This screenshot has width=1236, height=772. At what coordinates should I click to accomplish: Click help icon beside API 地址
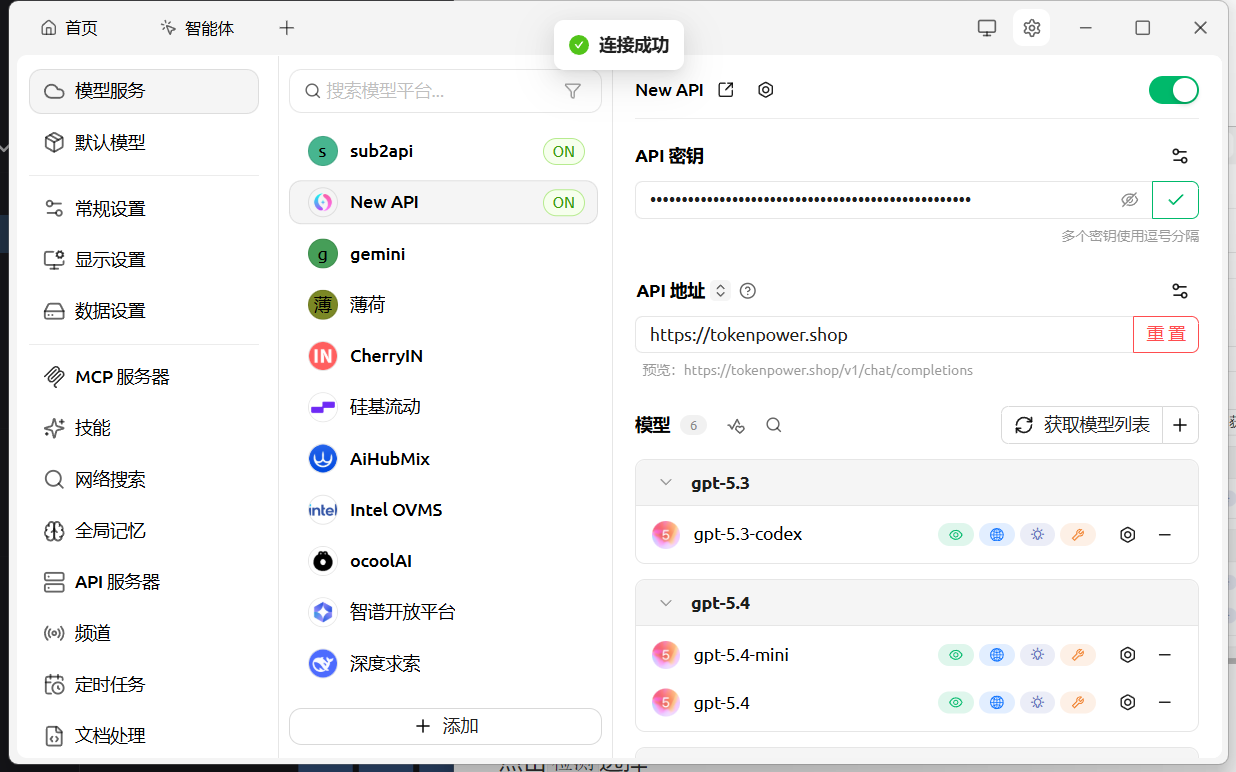click(x=747, y=291)
